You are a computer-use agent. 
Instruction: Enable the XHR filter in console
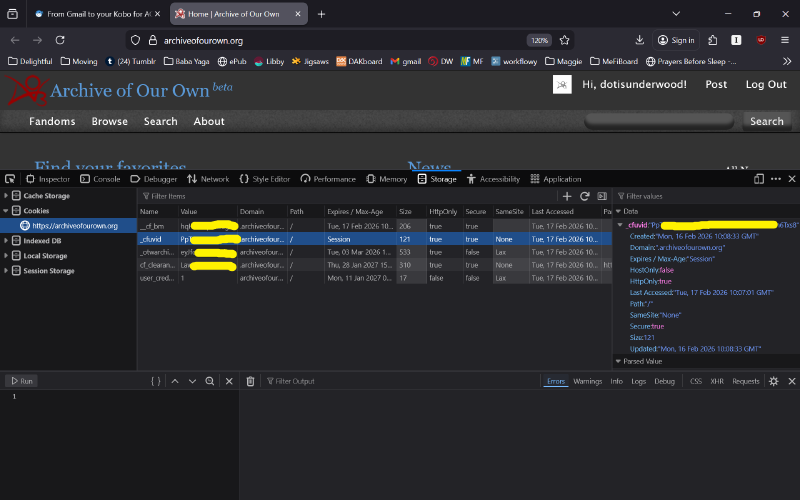(716, 381)
